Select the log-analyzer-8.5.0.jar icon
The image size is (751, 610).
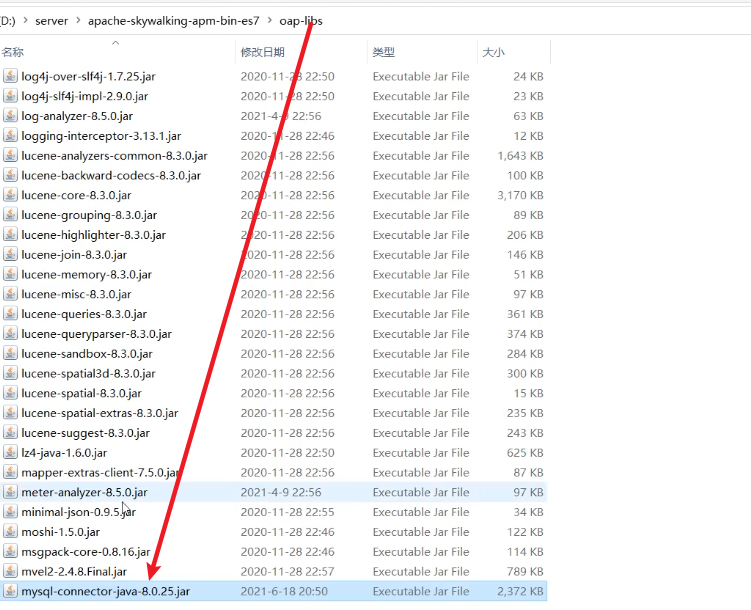point(10,116)
